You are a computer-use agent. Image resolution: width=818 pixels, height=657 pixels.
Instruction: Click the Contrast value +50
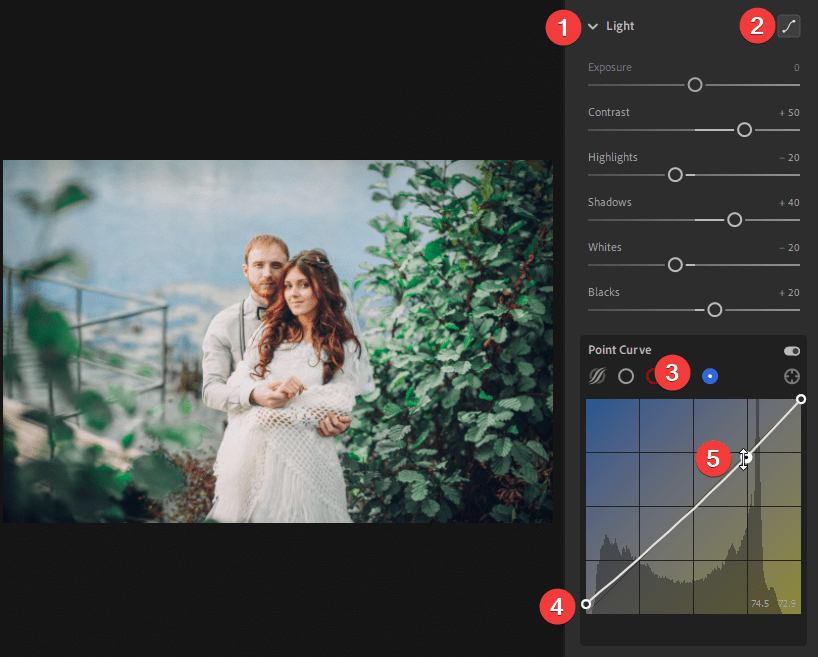coord(789,113)
